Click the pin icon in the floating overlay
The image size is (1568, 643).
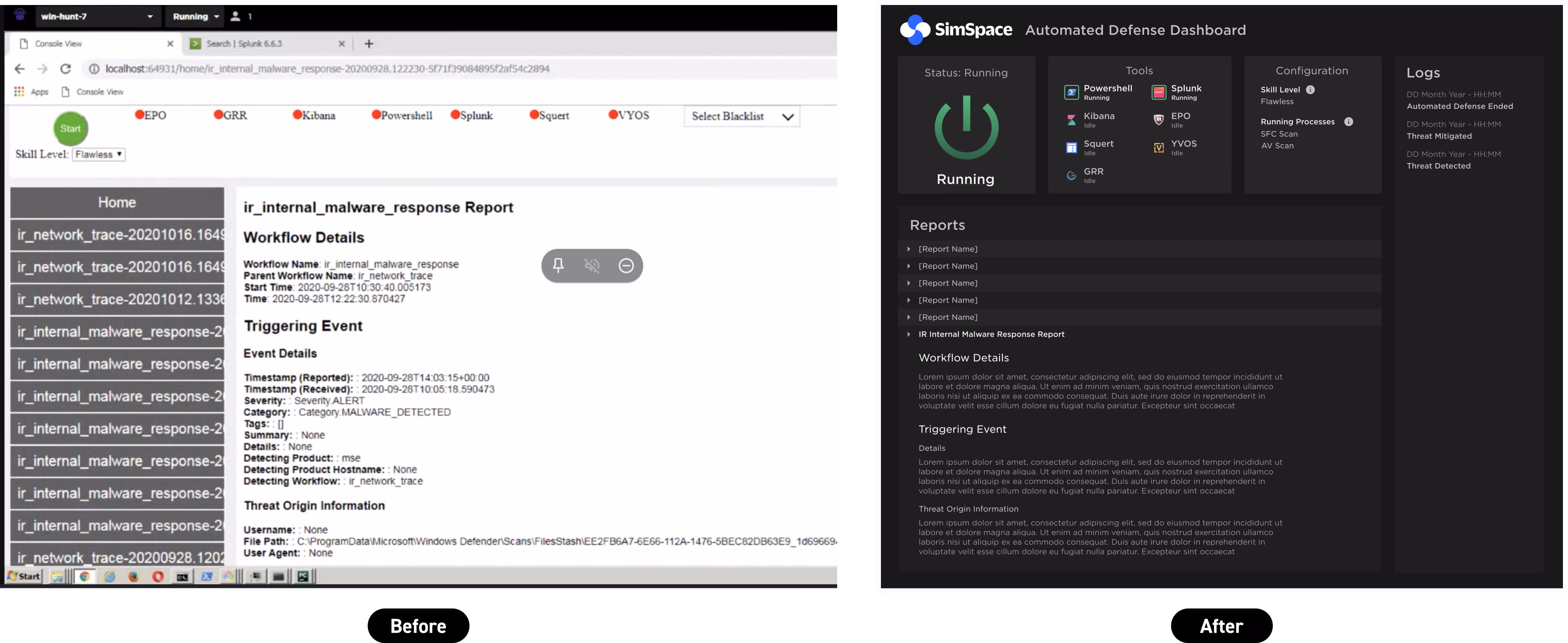558,265
